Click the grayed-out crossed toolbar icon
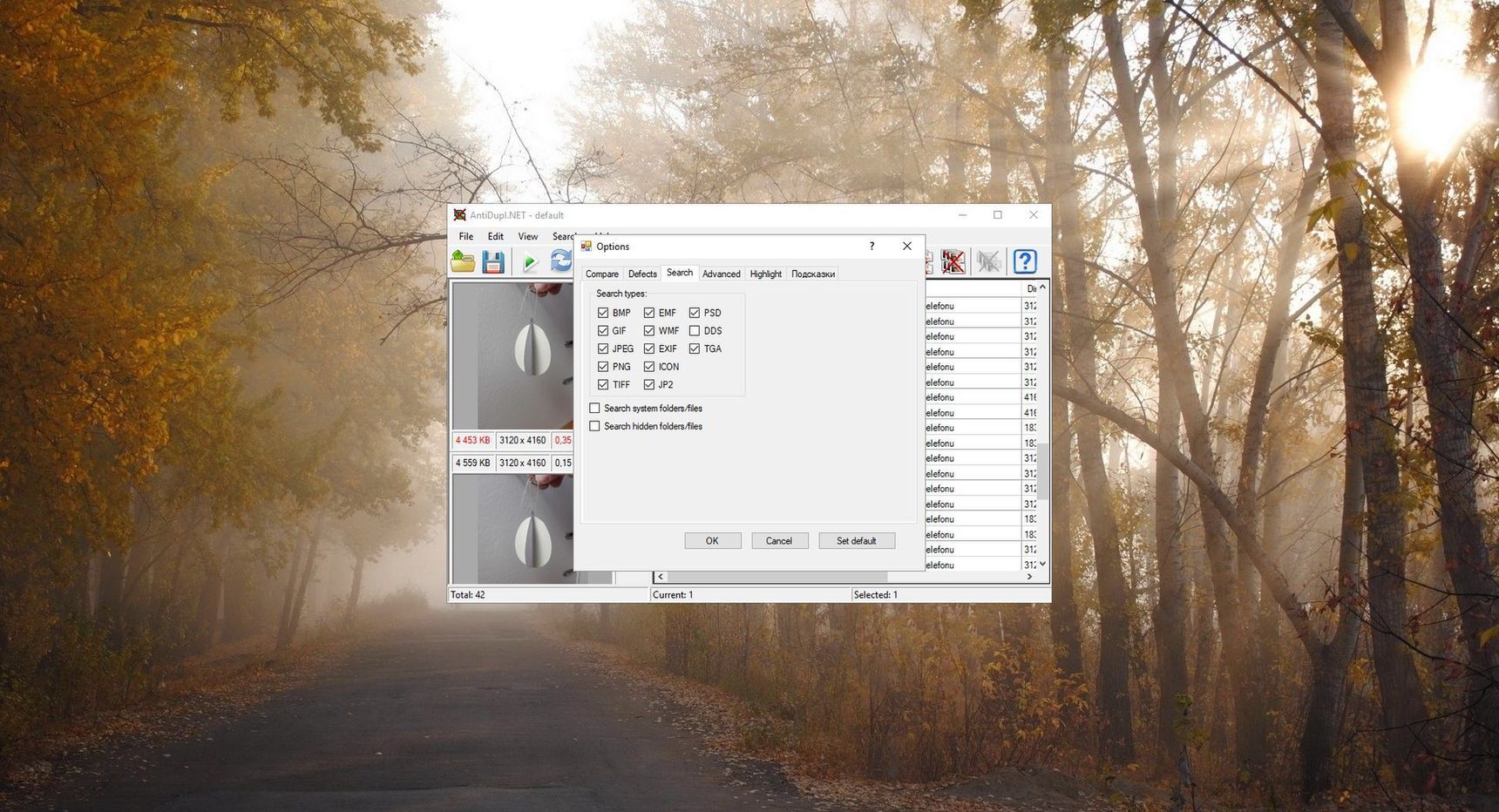1499x812 pixels. tap(988, 261)
